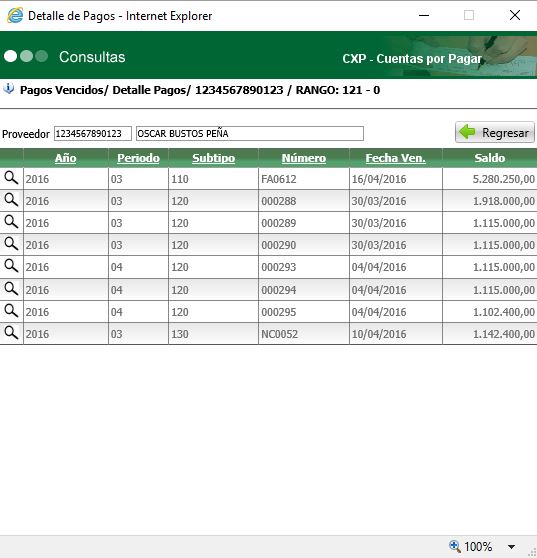The height and width of the screenshot is (558, 537).
Task: Minimize the Detalle de Pagos window
Action: coord(424,15)
